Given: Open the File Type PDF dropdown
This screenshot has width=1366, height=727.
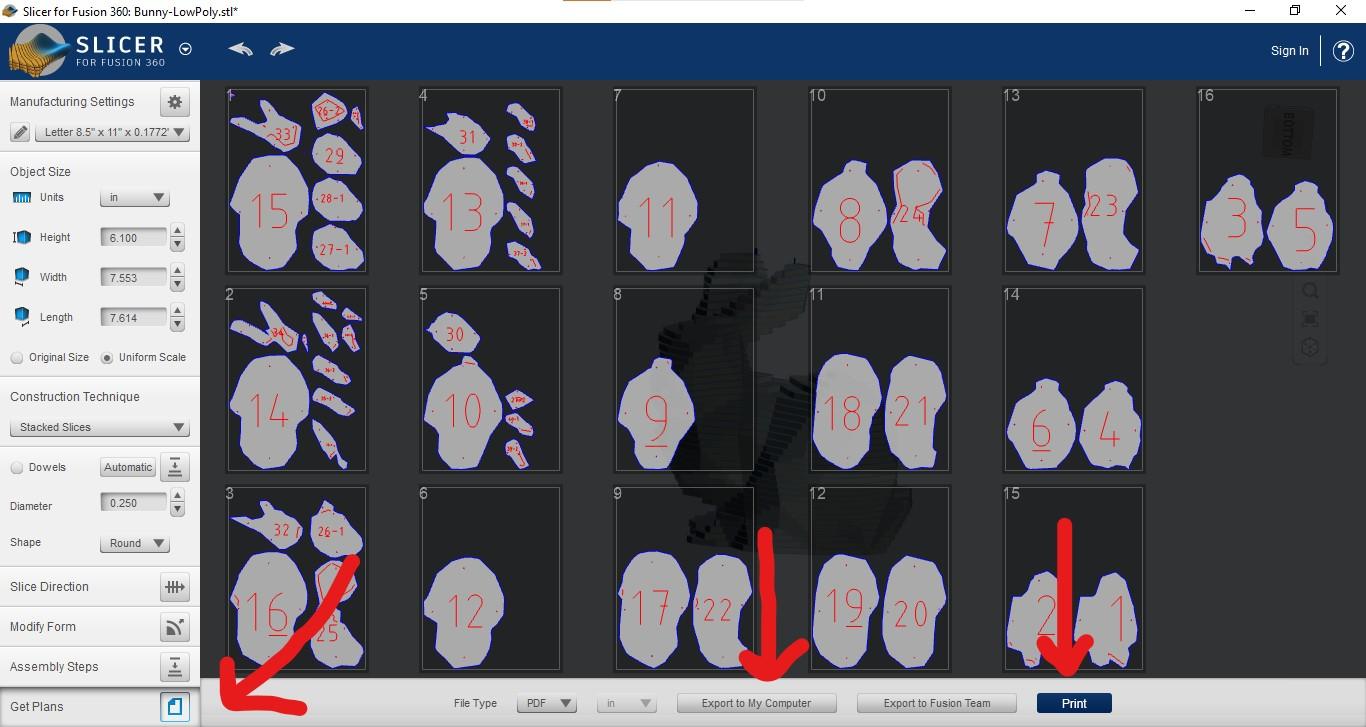Looking at the screenshot, I should pyautogui.click(x=547, y=703).
